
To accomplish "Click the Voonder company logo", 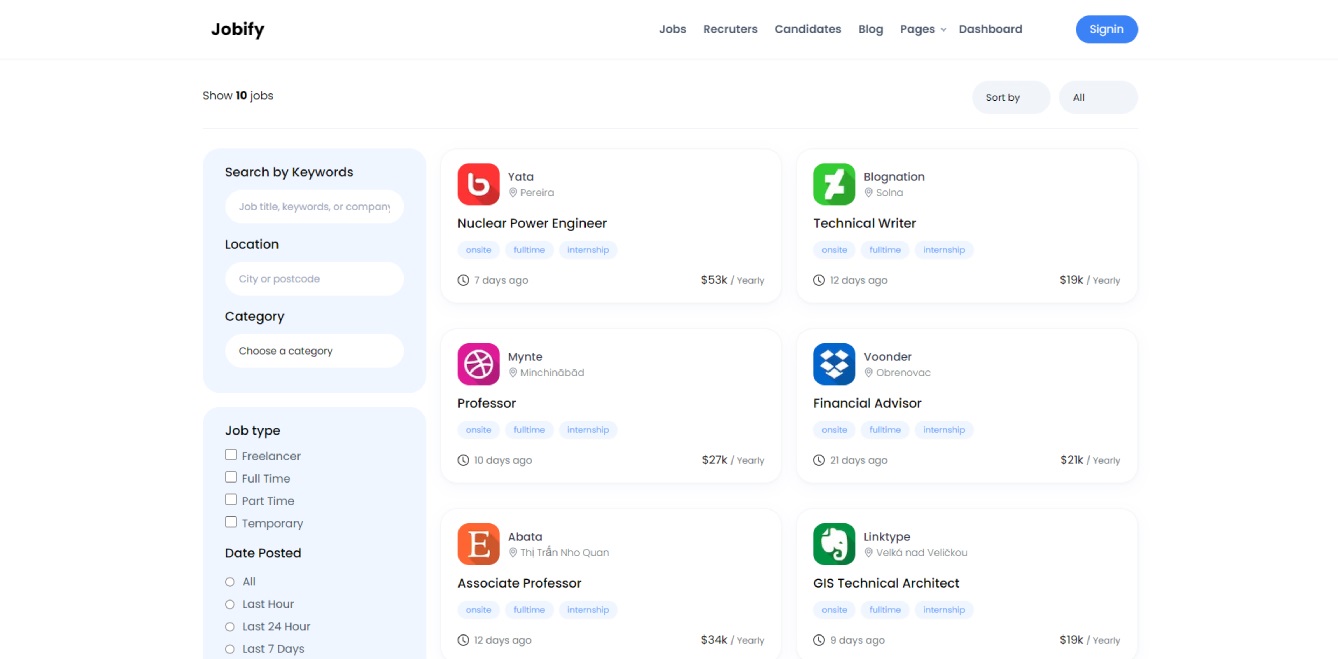I will [834, 364].
